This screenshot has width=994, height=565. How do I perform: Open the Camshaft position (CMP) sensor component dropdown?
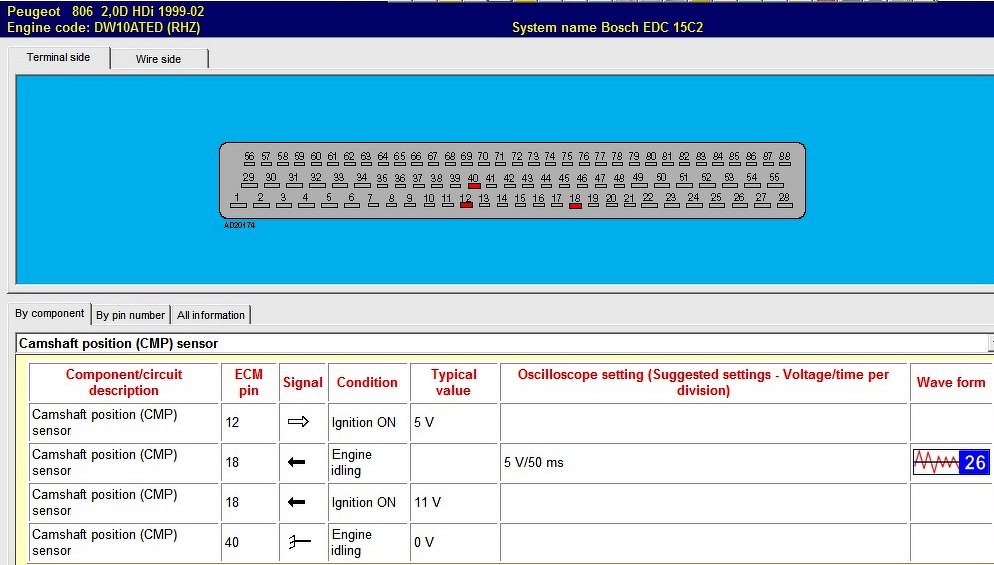(x=505, y=344)
